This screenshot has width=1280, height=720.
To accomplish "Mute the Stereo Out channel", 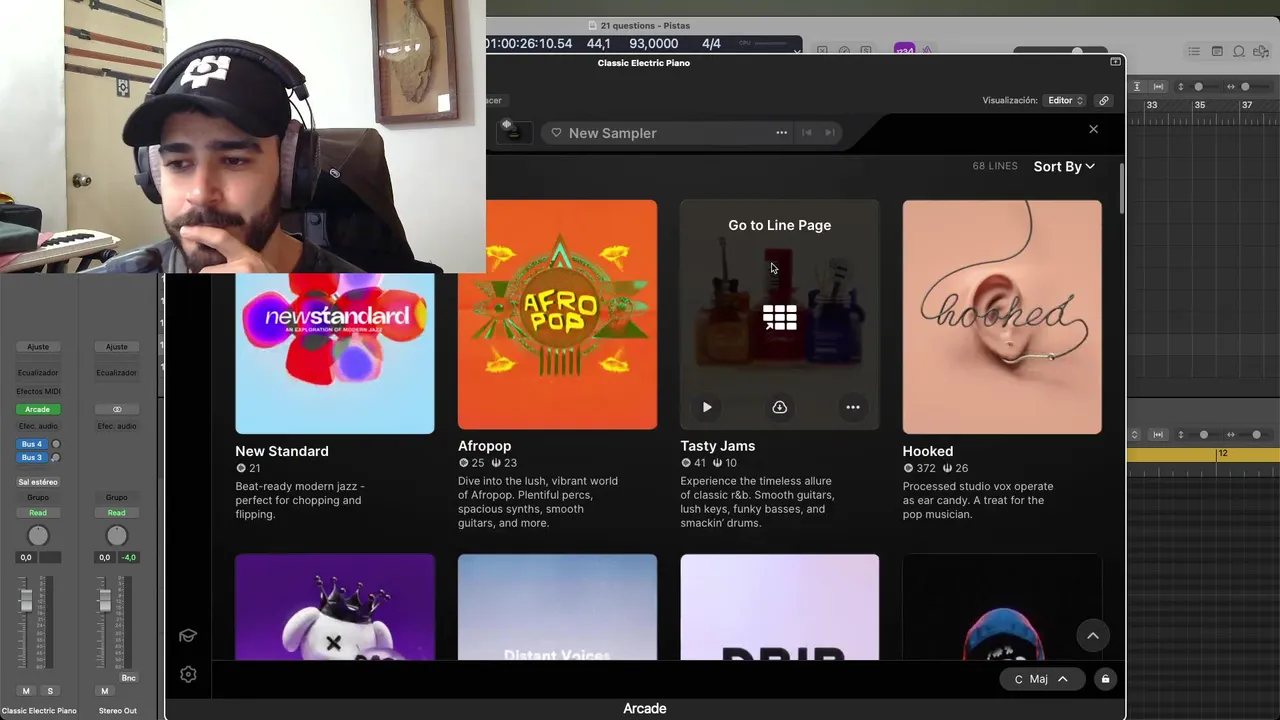I will [x=104, y=691].
